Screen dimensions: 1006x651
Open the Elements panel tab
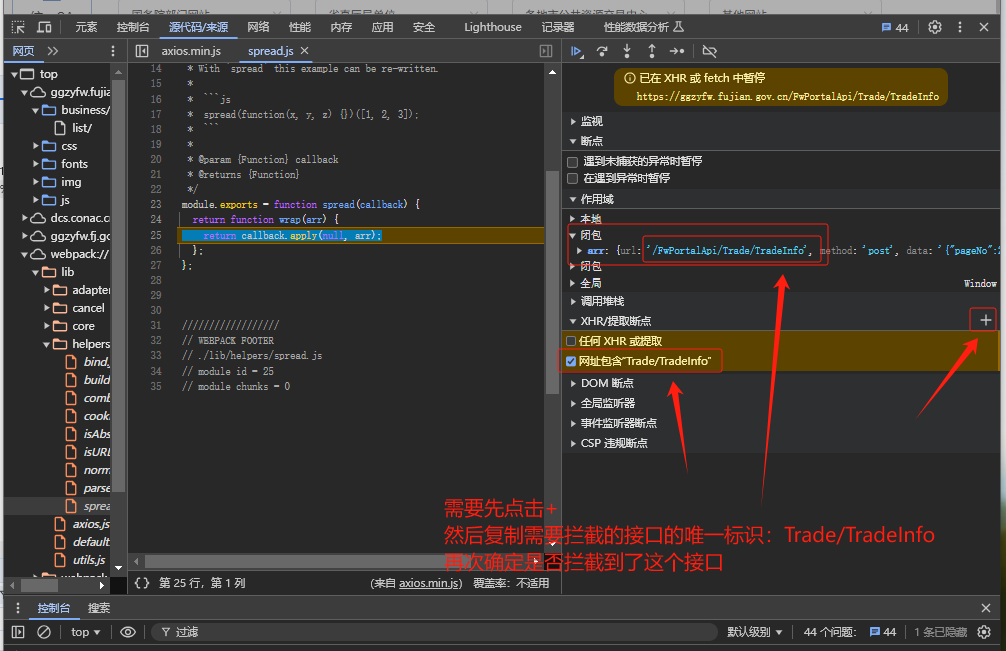coord(86,27)
